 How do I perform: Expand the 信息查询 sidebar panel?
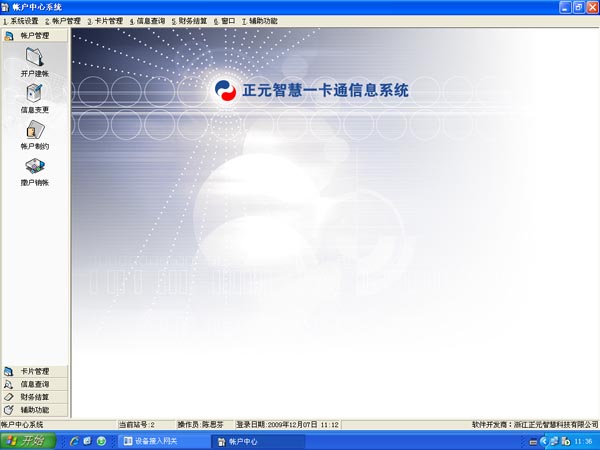click(35, 384)
